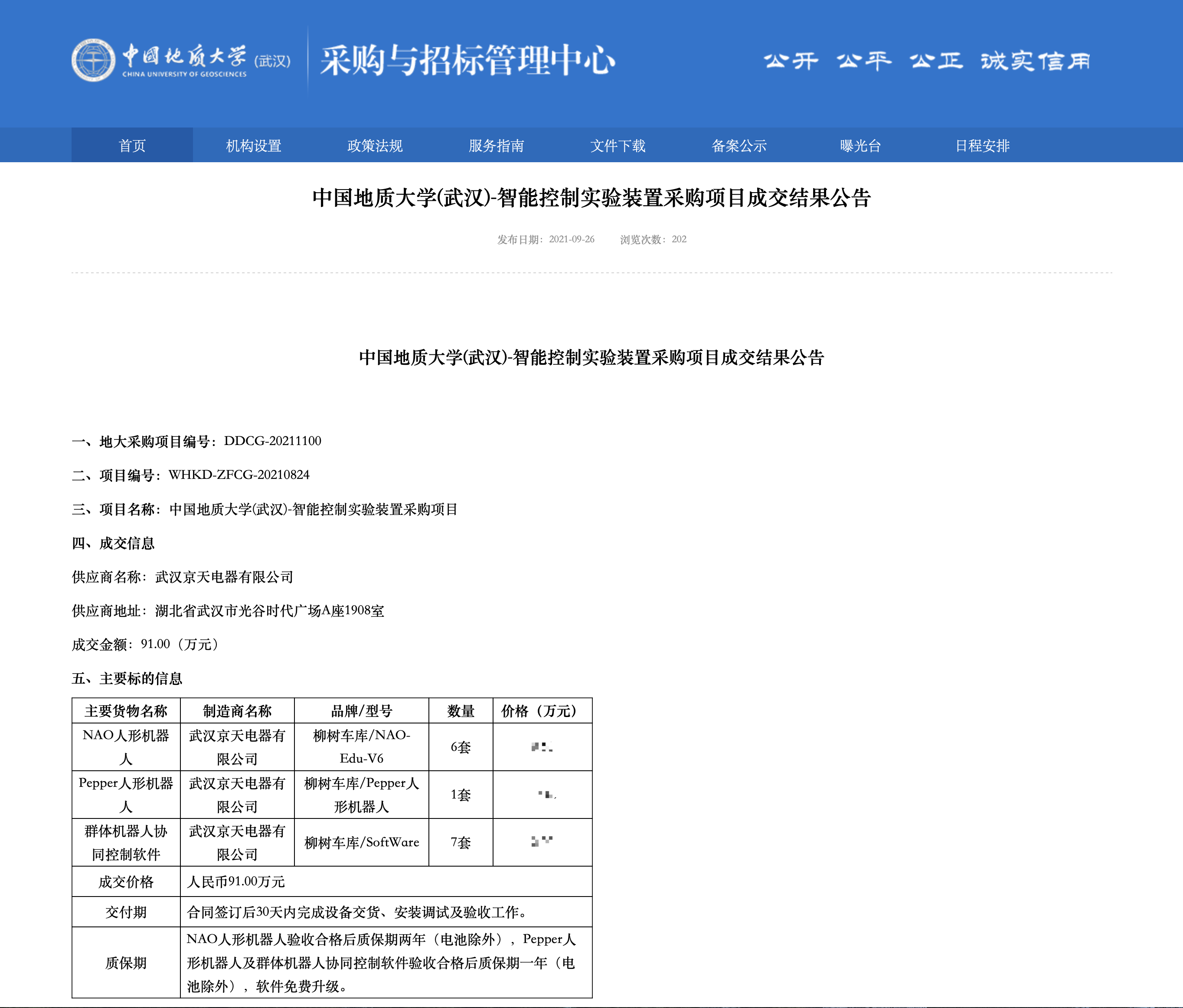The width and height of the screenshot is (1183, 1008).
Task: Click the 三、项目名称 line
Action: click(265, 509)
